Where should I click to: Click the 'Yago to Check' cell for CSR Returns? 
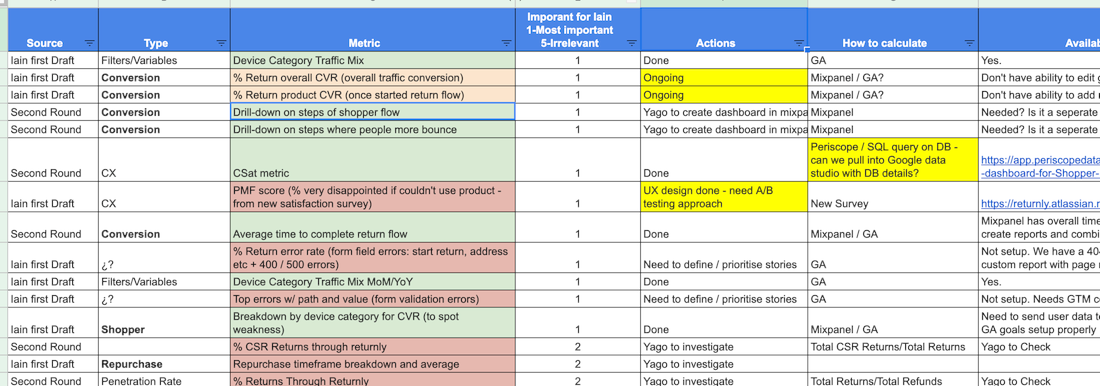pyautogui.click(x=1040, y=347)
